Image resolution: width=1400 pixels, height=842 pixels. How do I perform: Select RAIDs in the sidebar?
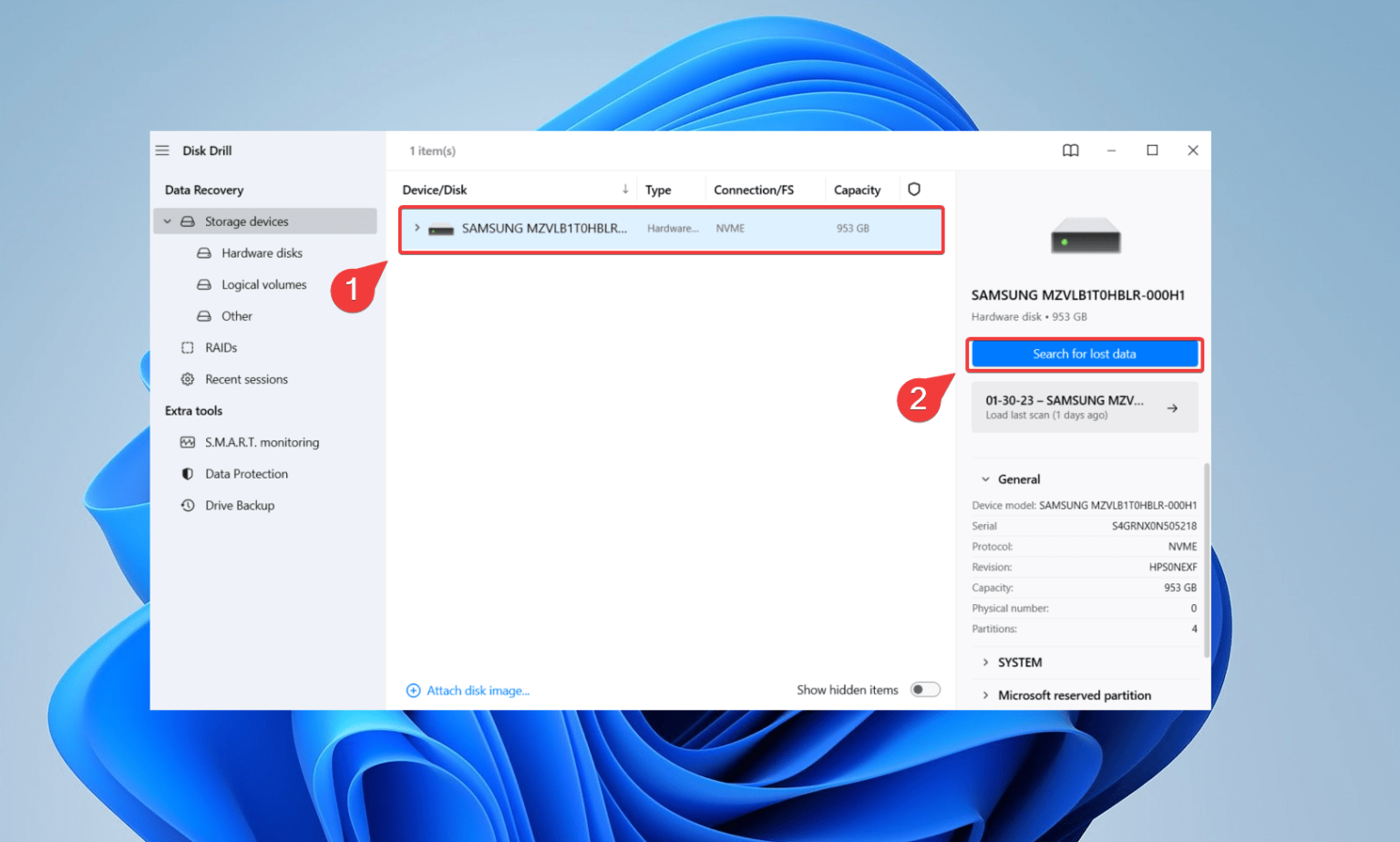pos(221,347)
